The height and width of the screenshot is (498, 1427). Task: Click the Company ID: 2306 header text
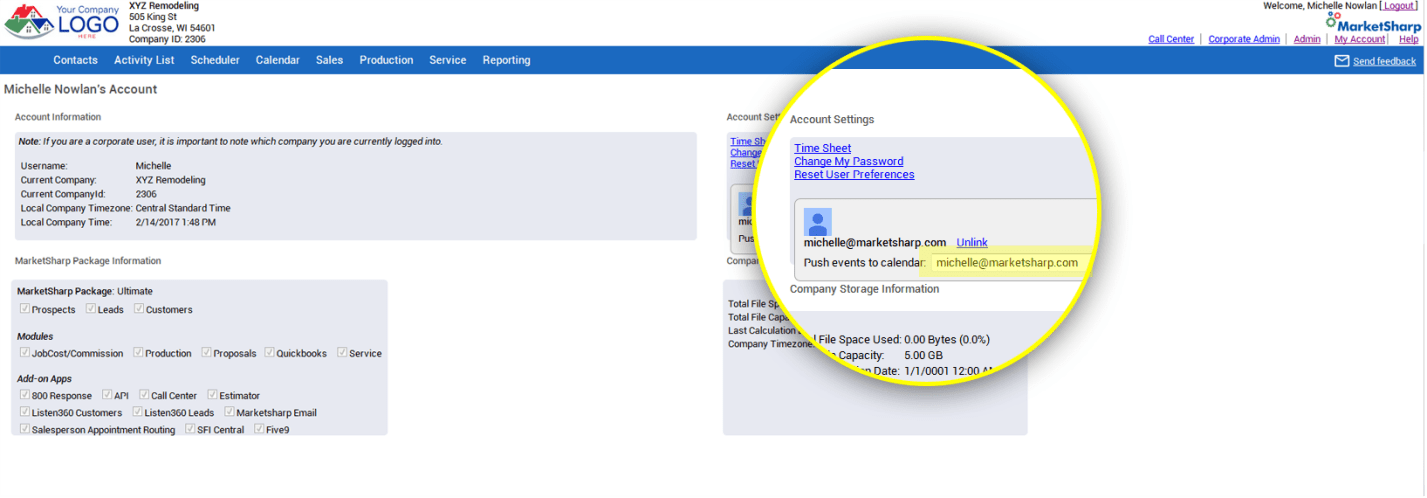(167, 39)
